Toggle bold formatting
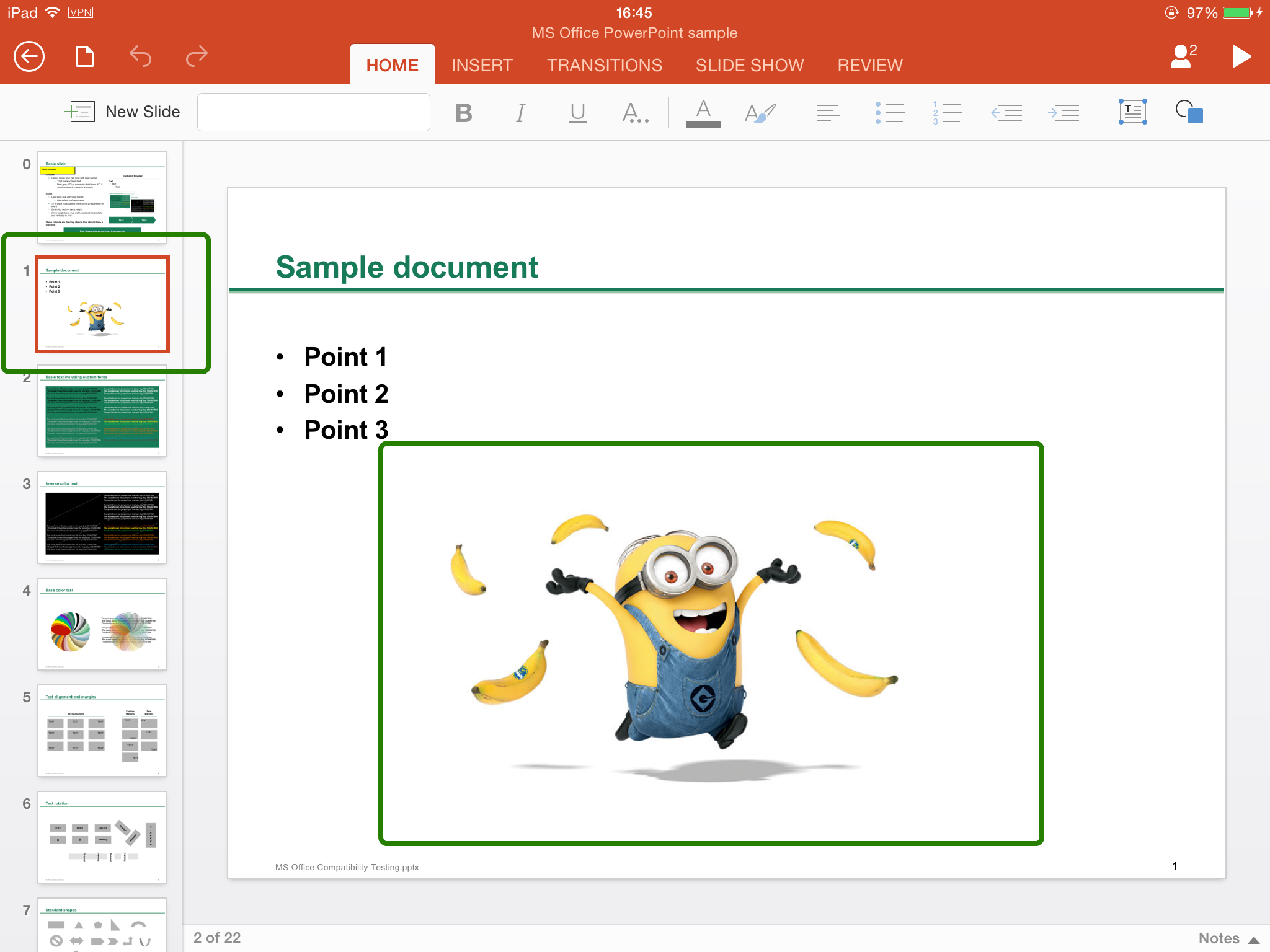 (464, 113)
